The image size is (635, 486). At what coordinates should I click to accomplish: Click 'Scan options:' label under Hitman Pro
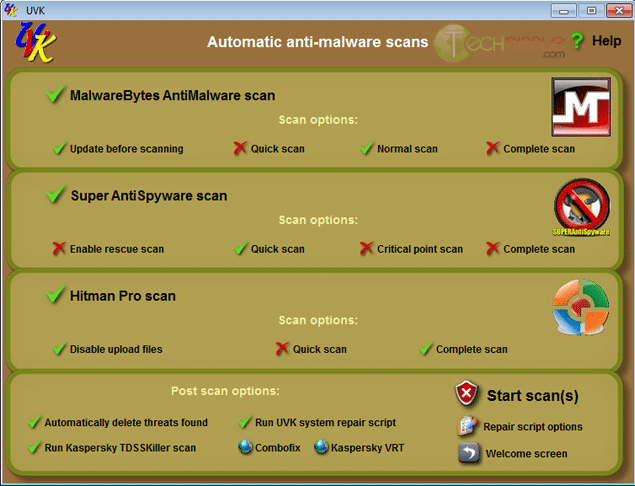coord(318,320)
